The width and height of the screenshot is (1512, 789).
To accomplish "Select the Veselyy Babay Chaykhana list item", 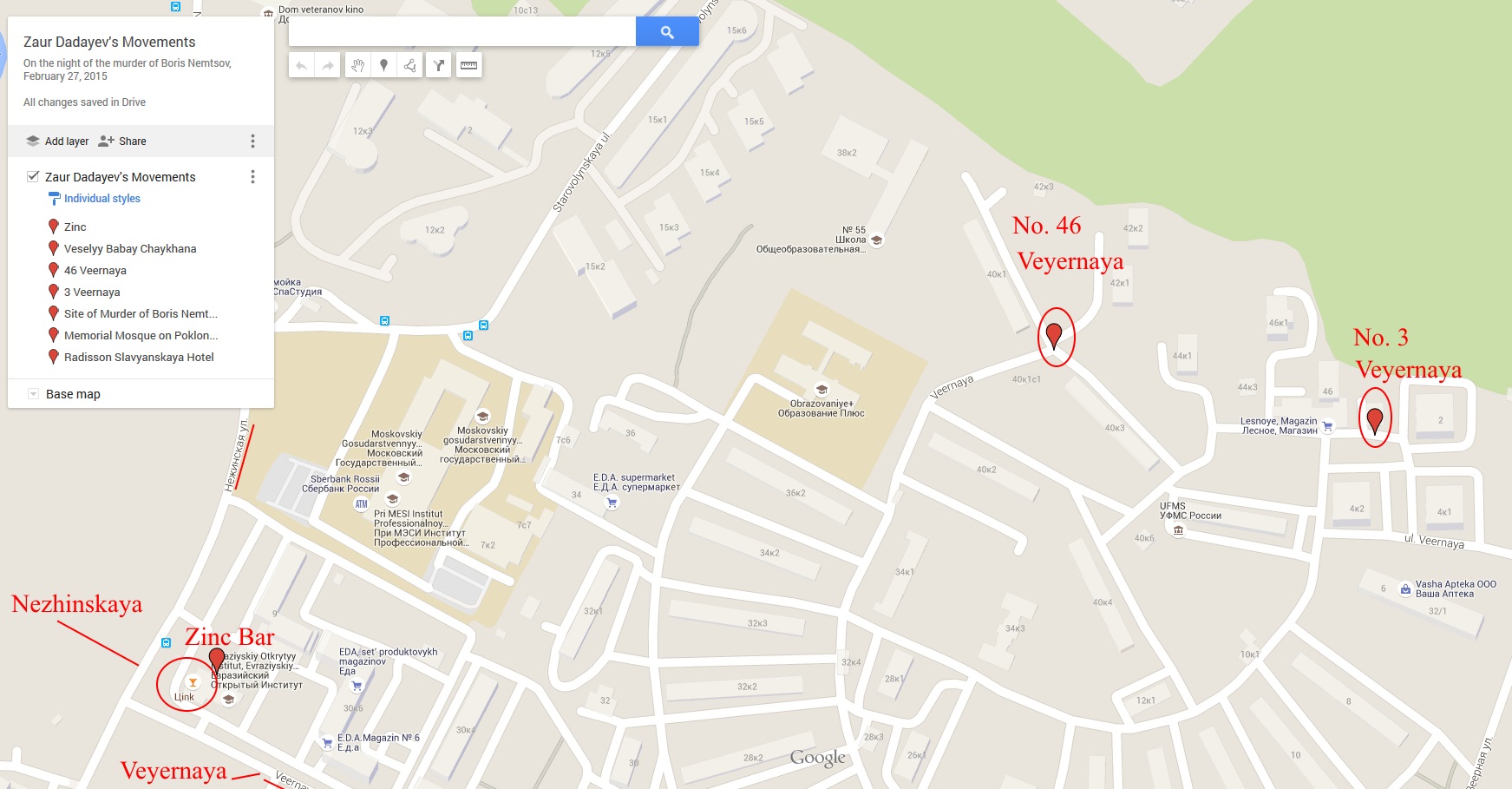I will tap(130, 248).
